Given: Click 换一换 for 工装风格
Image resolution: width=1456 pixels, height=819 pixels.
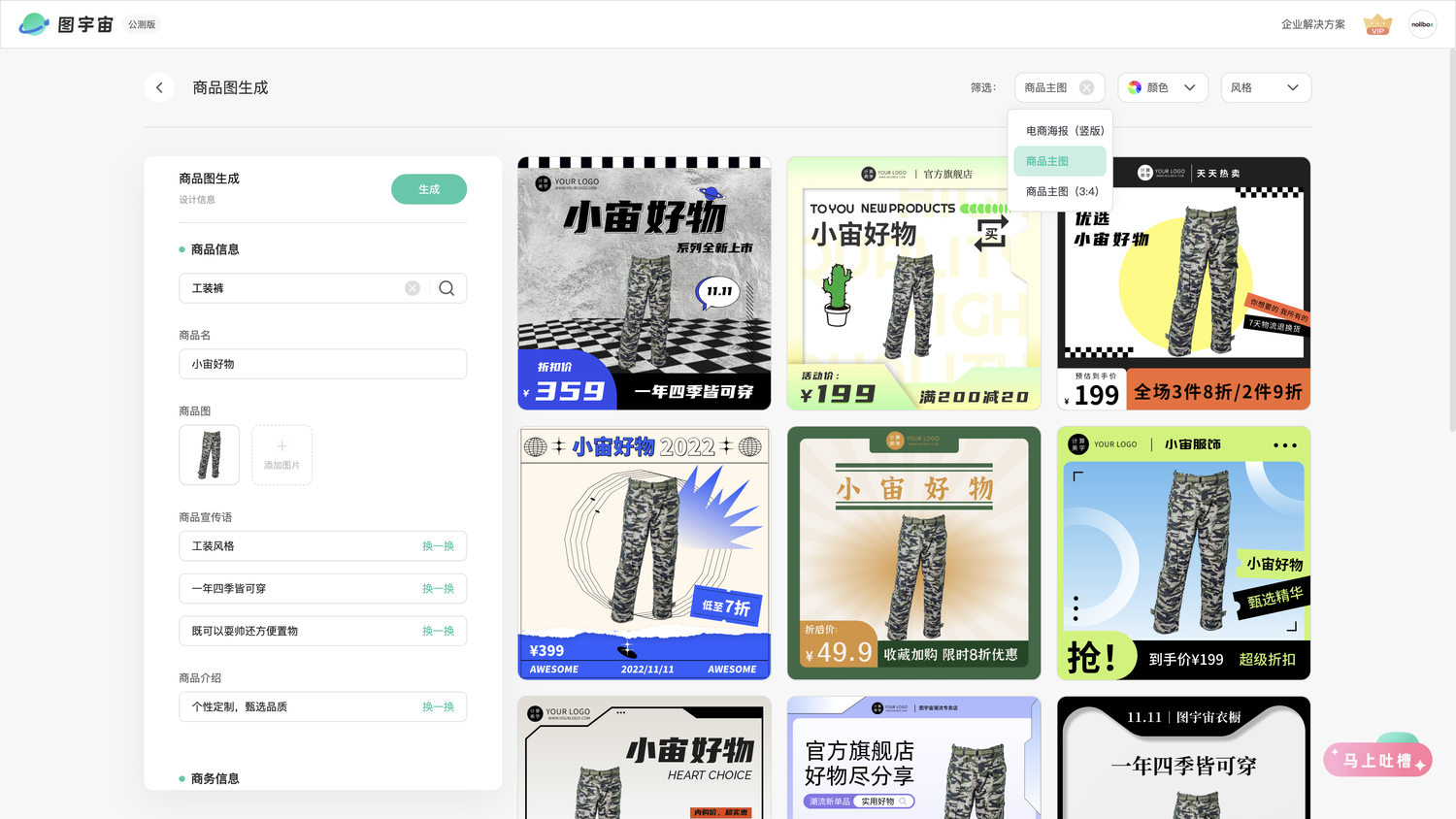Looking at the screenshot, I should 438,546.
